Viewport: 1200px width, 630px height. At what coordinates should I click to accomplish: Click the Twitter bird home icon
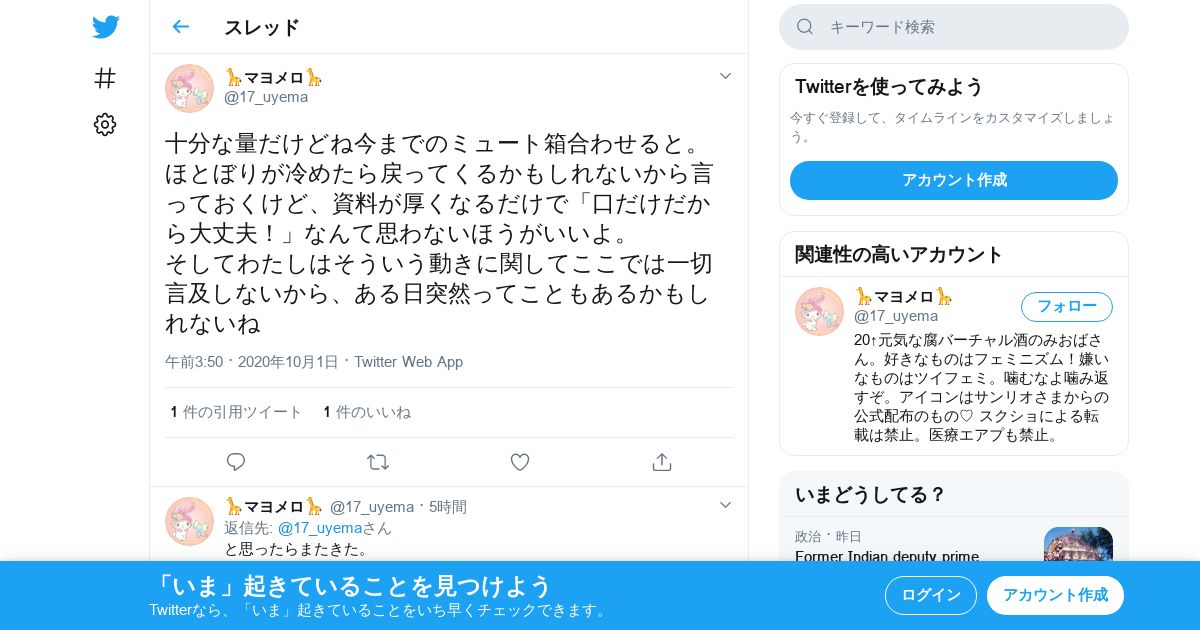tap(105, 27)
